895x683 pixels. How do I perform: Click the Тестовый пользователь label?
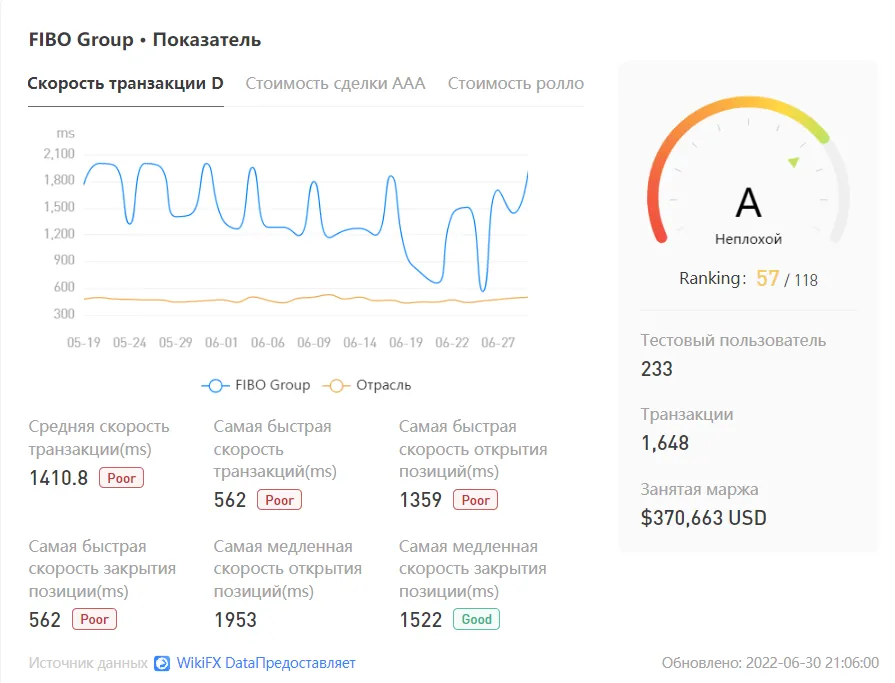tap(733, 341)
